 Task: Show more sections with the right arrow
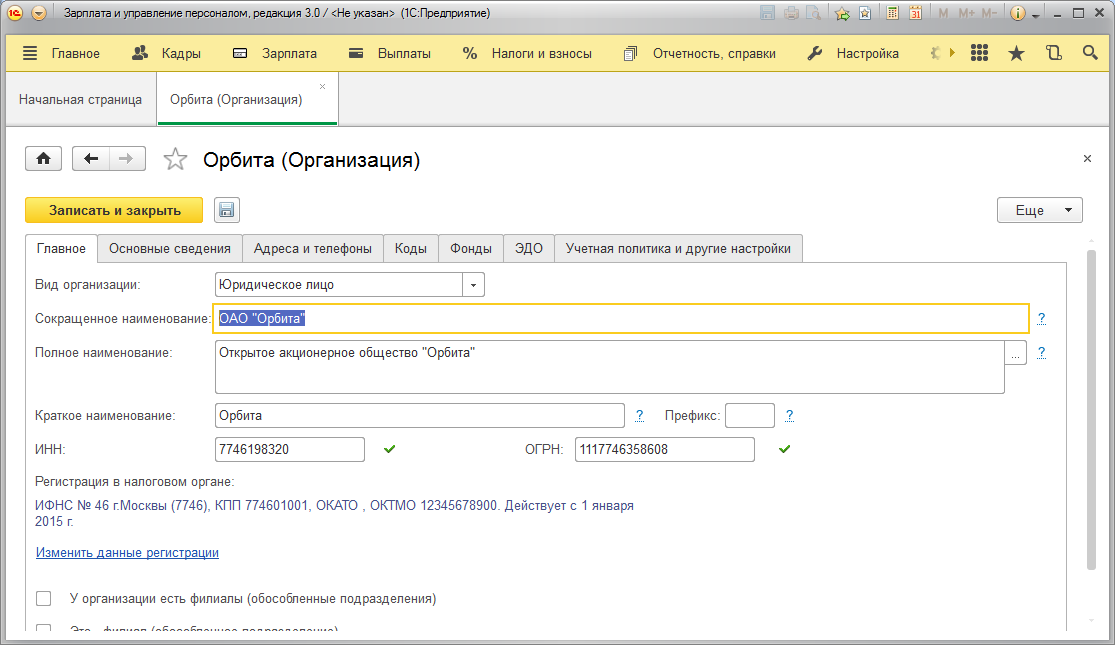tap(952, 53)
